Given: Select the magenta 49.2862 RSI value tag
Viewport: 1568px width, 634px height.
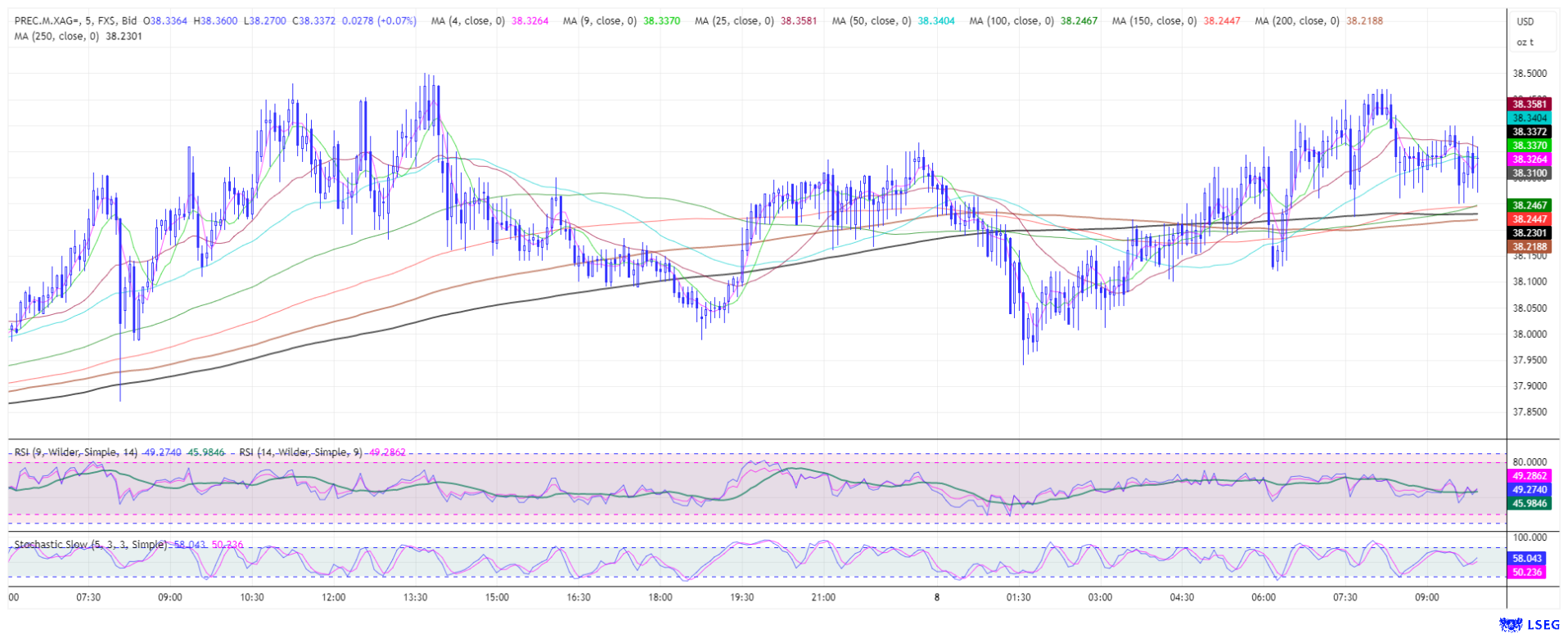Looking at the screenshot, I should coord(1529,476).
